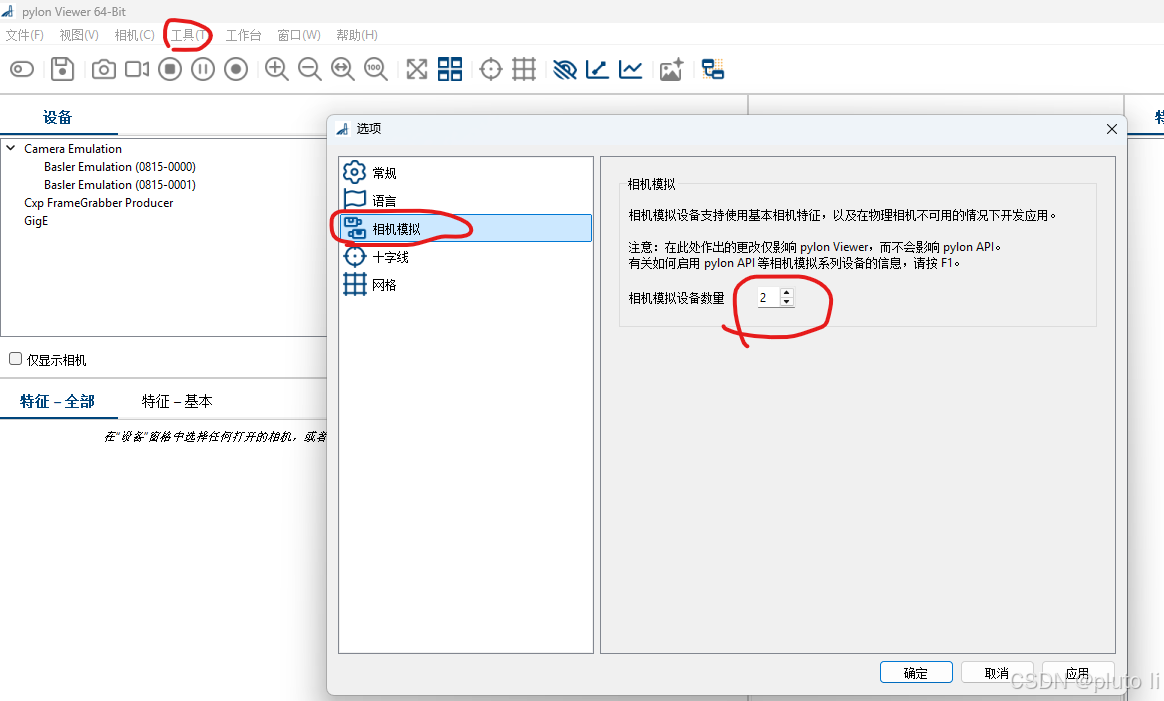Click the tile windows grid icon

tap(450, 69)
